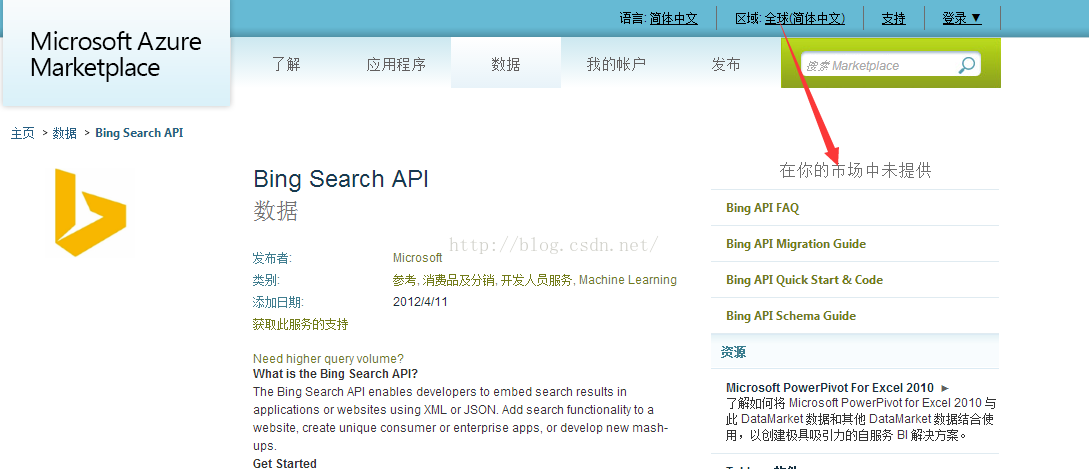This screenshot has height=469, width=1089.
Task: Click the date 2012/4/11
Action: [x=420, y=302]
